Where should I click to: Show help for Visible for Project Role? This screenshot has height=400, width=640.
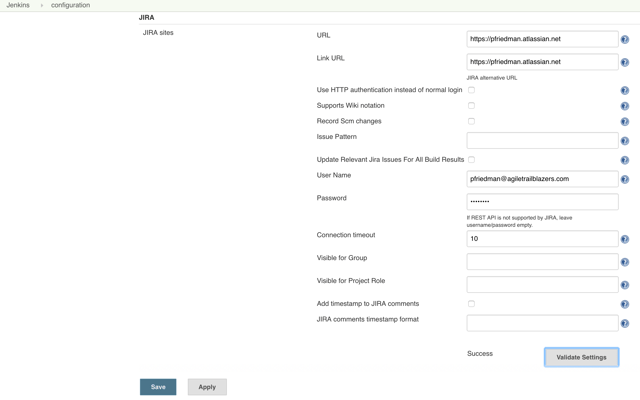click(624, 285)
